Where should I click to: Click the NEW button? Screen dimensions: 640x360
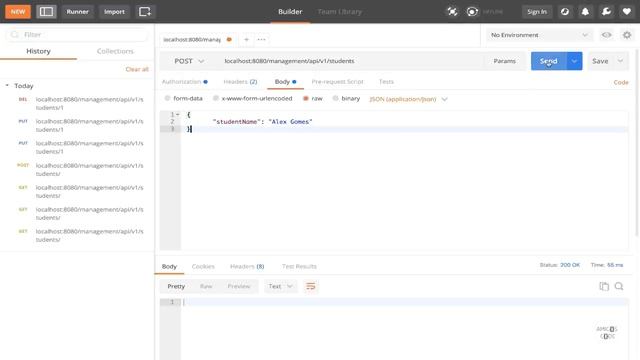click(x=18, y=11)
